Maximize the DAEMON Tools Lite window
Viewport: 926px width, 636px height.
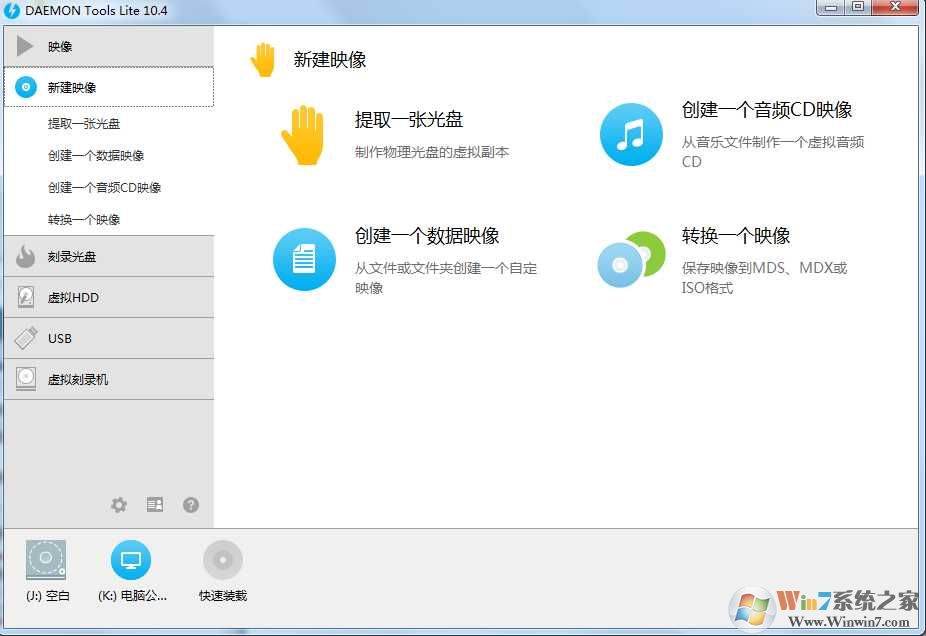point(859,7)
